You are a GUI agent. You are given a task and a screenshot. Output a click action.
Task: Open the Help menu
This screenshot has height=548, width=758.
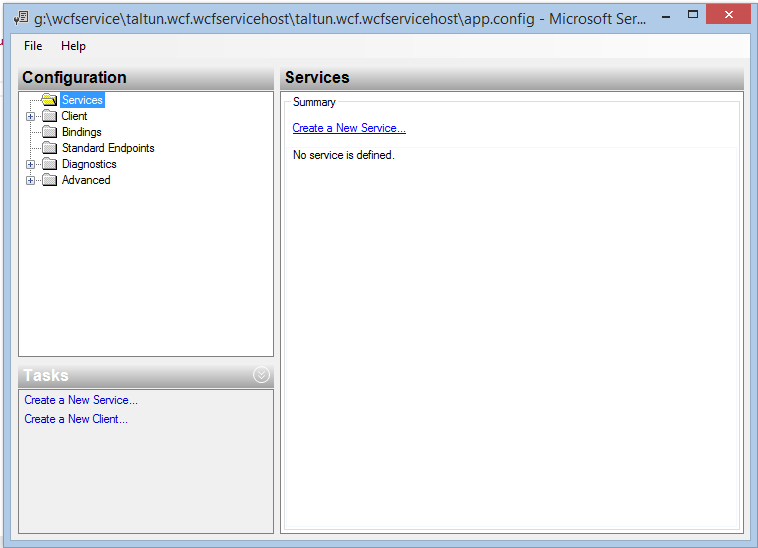(73, 46)
